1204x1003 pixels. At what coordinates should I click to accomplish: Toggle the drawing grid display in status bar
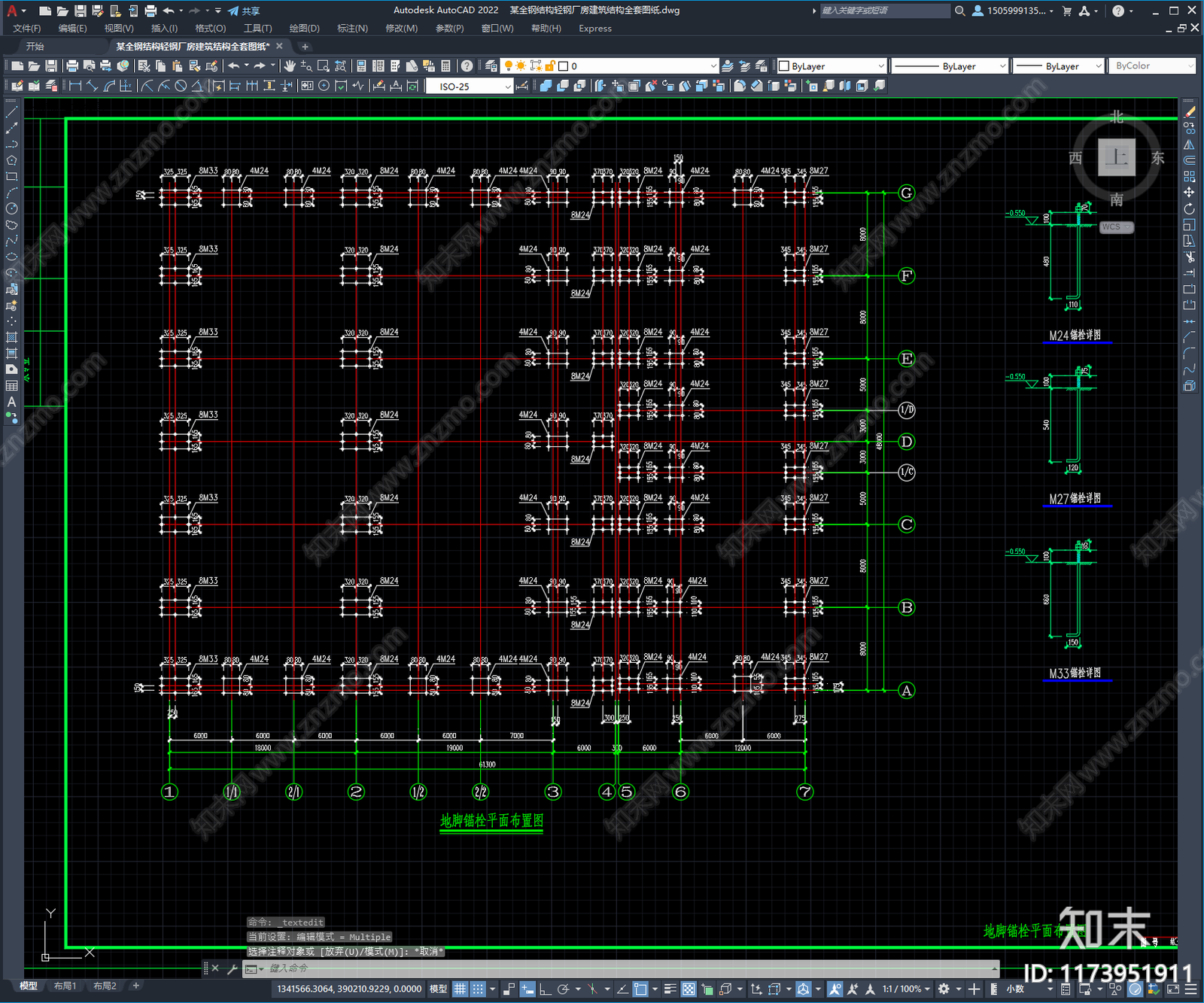(x=460, y=989)
